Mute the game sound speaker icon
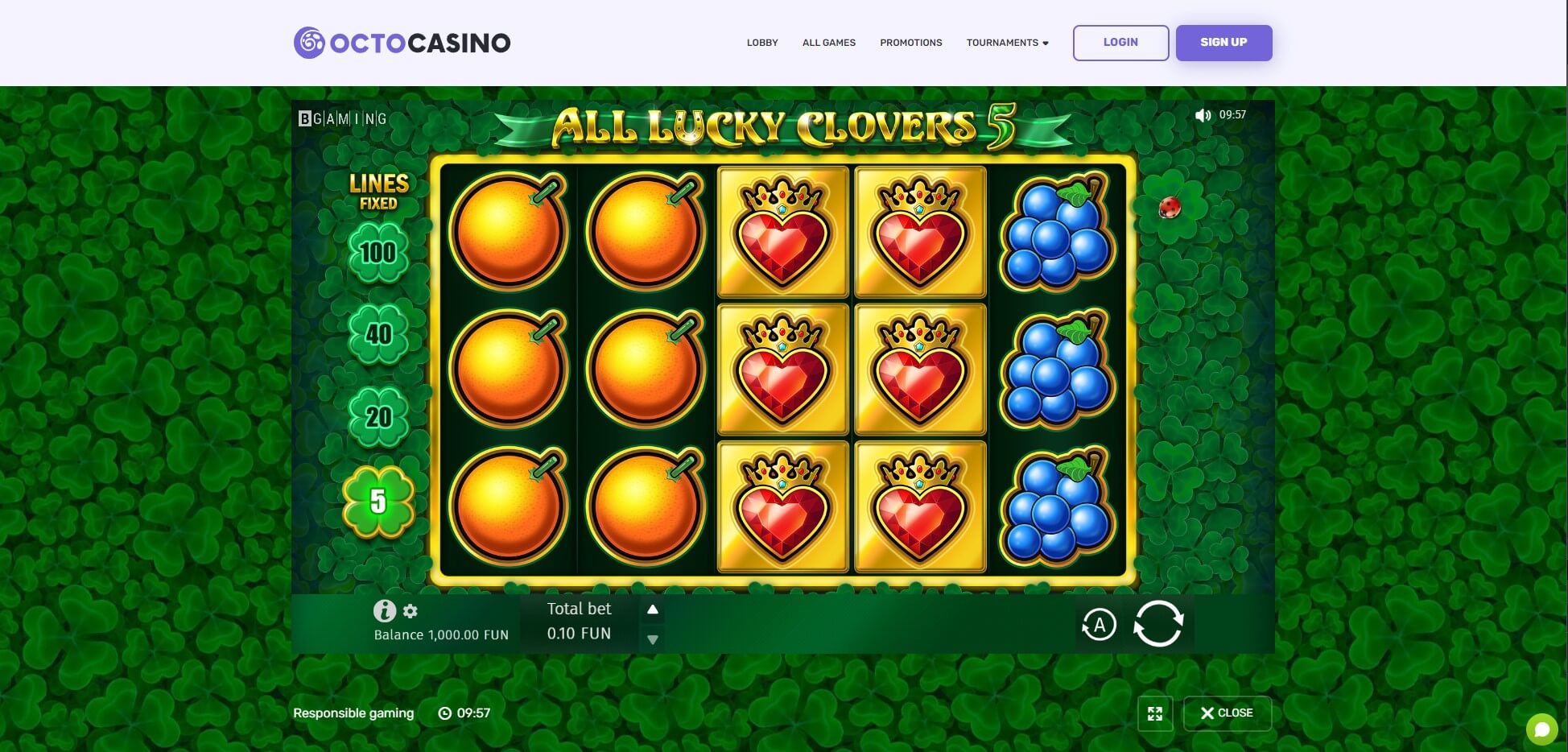Image resolution: width=1568 pixels, height=752 pixels. click(1203, 115)
